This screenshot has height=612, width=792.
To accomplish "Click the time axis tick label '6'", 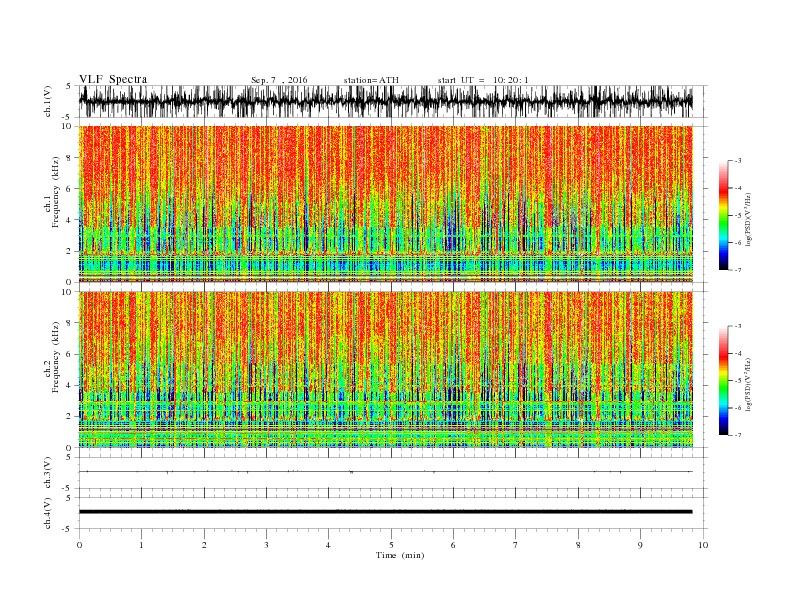I will tap(453, 545).
